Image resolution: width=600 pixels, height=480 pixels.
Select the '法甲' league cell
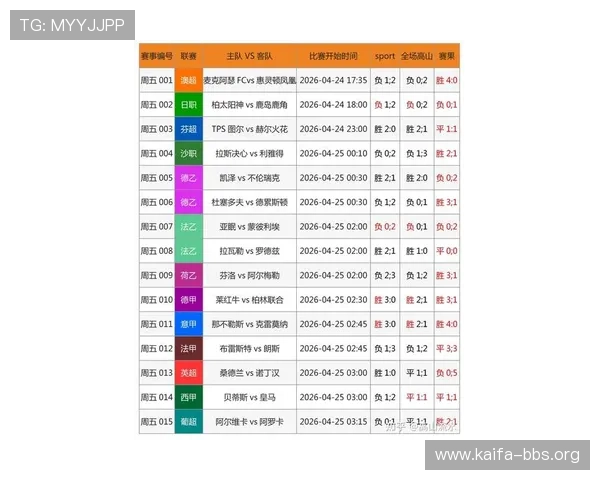pyautogui.click(x=189, y=349)
